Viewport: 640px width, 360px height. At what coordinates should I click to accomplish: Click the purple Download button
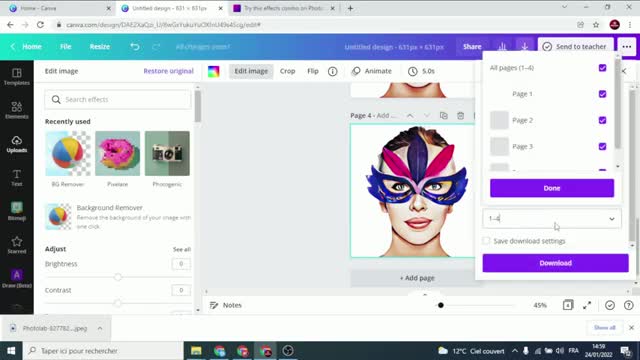(556, 263)
